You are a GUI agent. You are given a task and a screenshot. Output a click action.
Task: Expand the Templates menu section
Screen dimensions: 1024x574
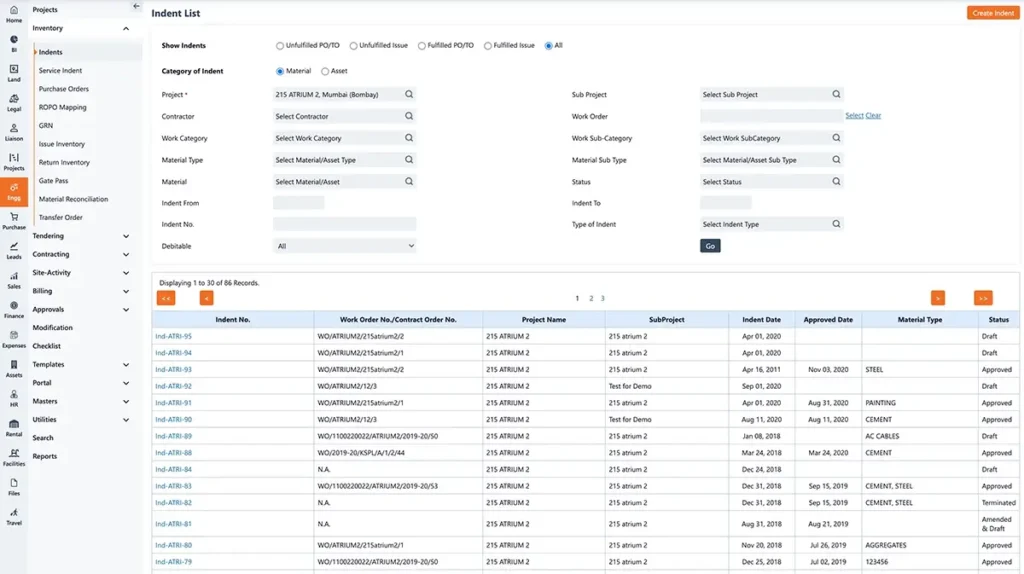pos(126,364)
